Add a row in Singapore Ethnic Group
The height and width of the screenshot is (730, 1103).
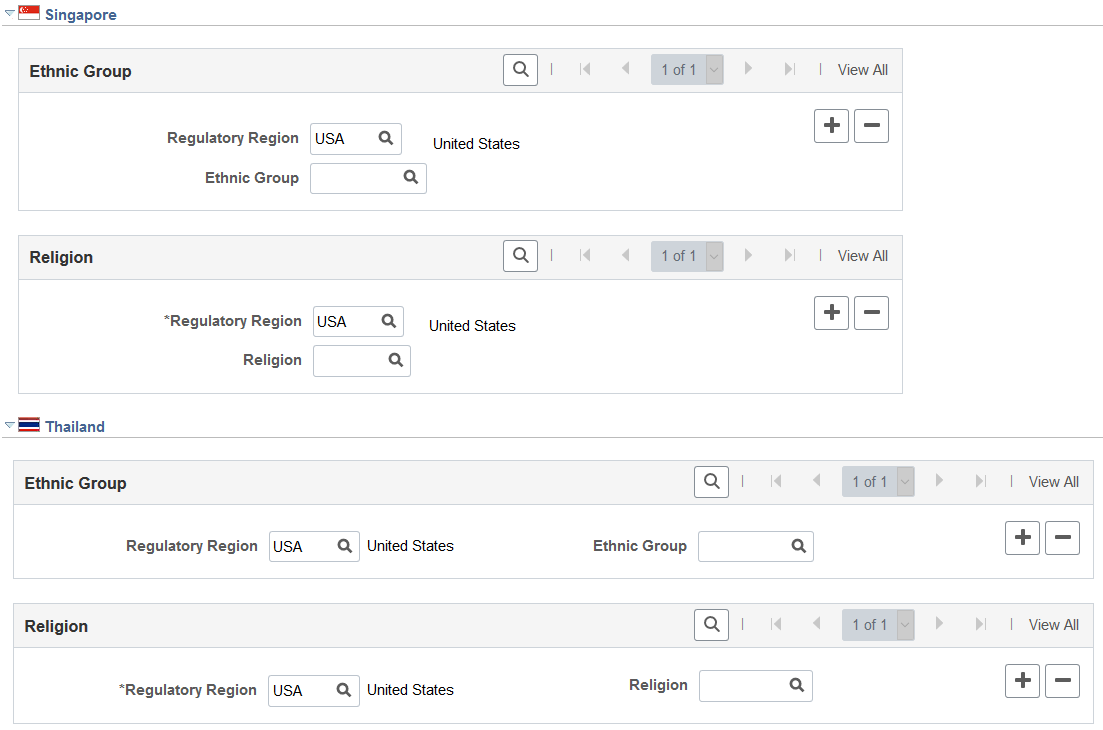click(831, 126)
